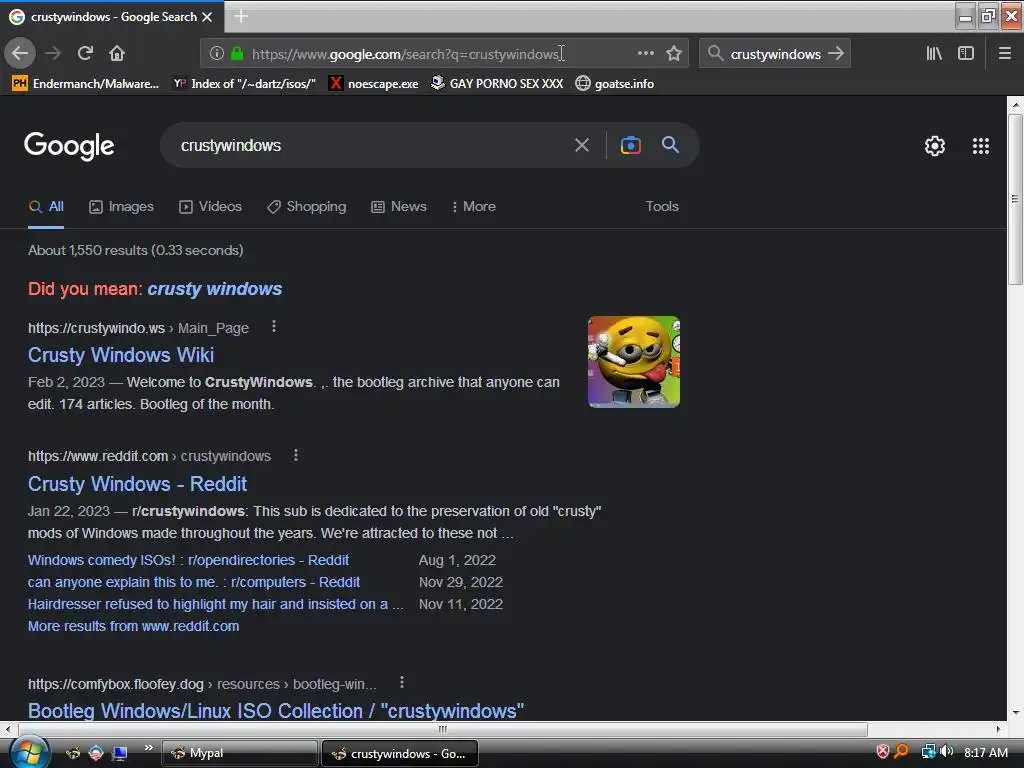Submit browser search box with the arrow

[x=836, y=53]
